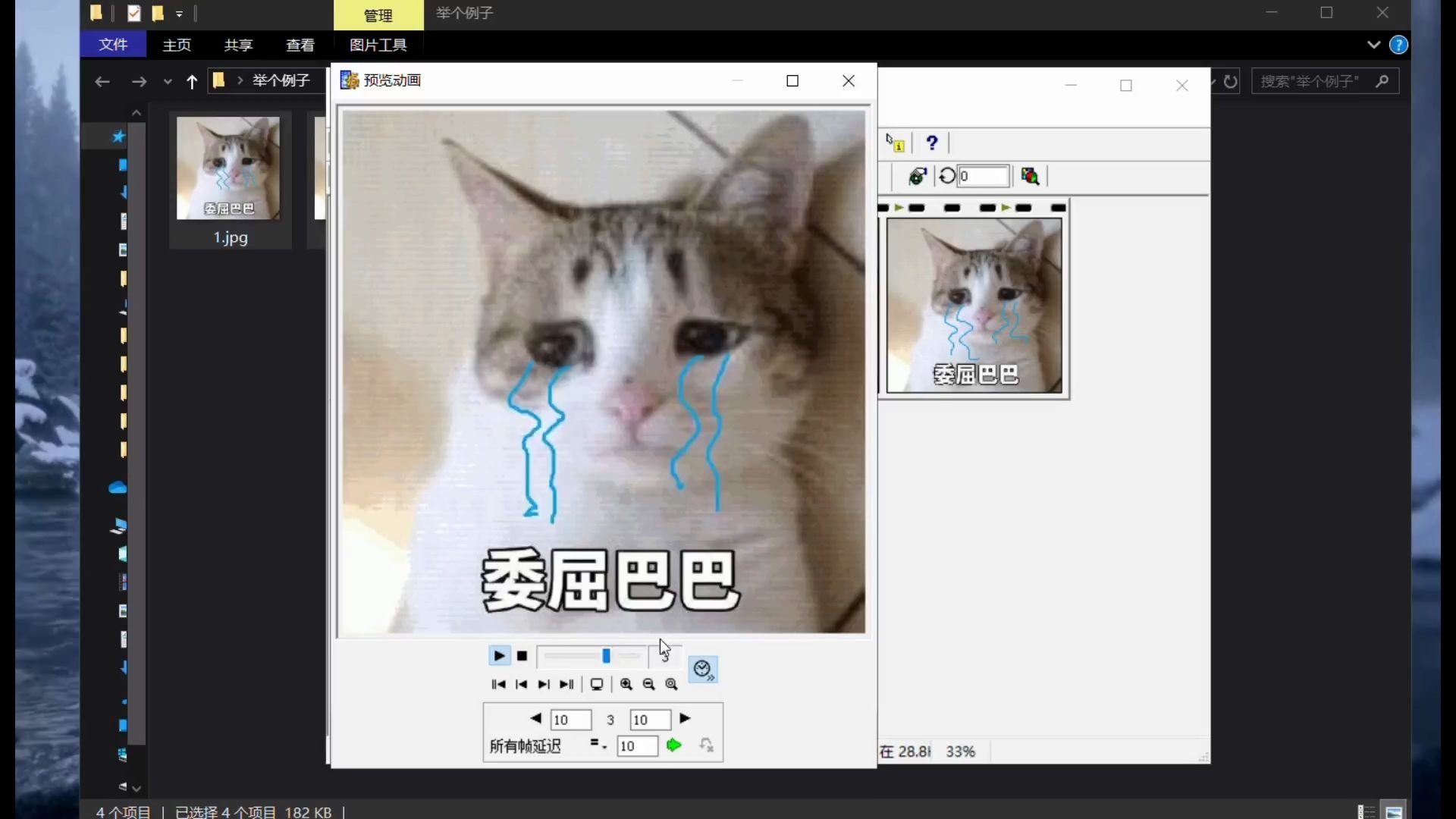Click the right frame delay field showing 10

(651, 720)
